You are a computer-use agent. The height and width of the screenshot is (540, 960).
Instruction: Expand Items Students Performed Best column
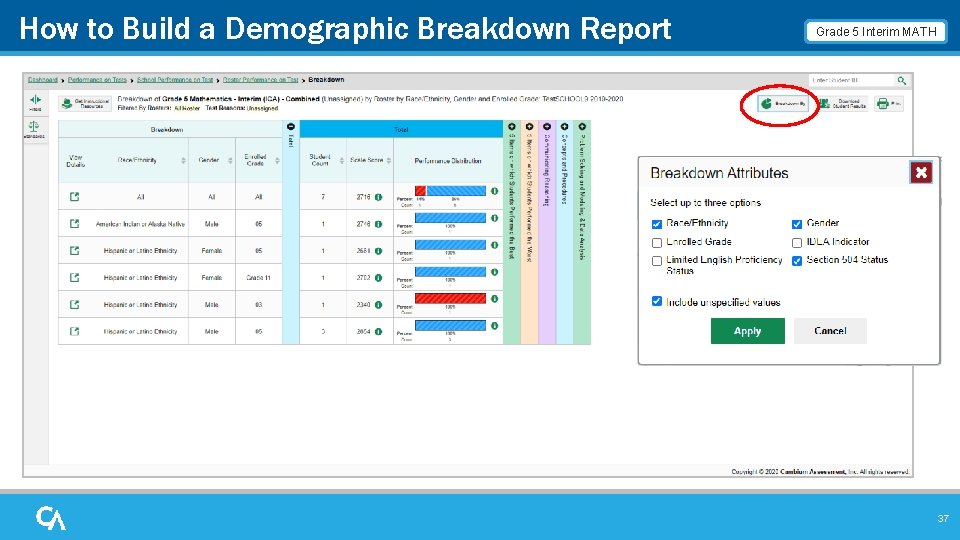tap(512, 127)
